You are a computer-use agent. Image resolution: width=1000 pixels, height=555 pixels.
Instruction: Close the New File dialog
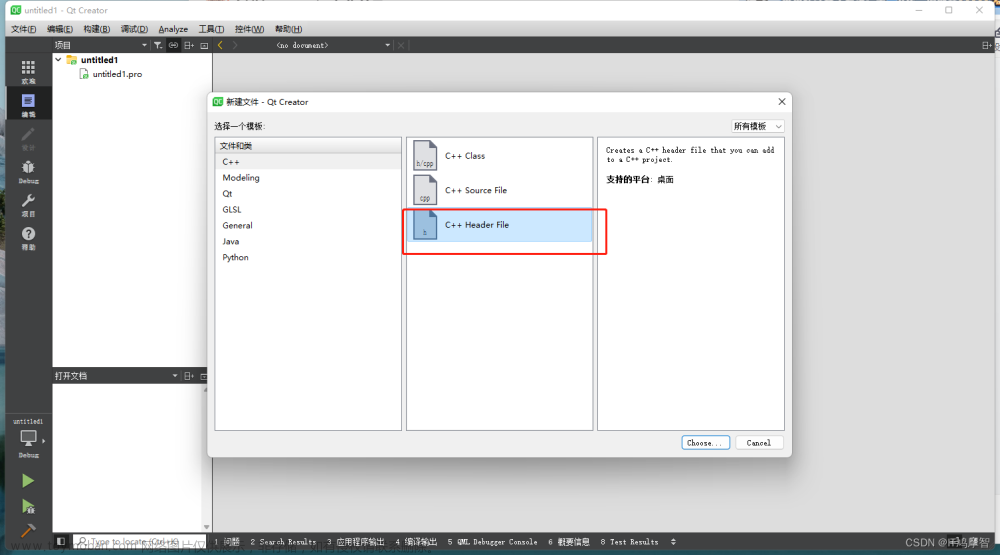tap(782, 101)
